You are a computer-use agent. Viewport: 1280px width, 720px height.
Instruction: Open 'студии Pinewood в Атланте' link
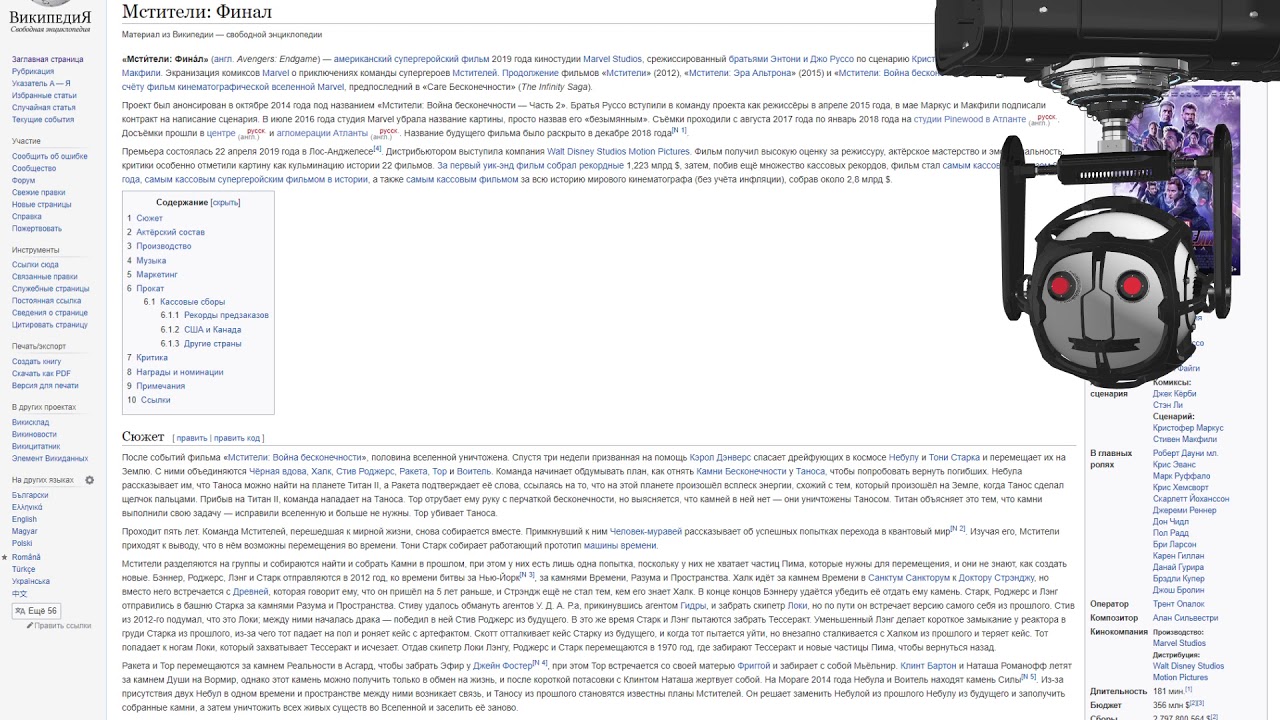(970, 119)
